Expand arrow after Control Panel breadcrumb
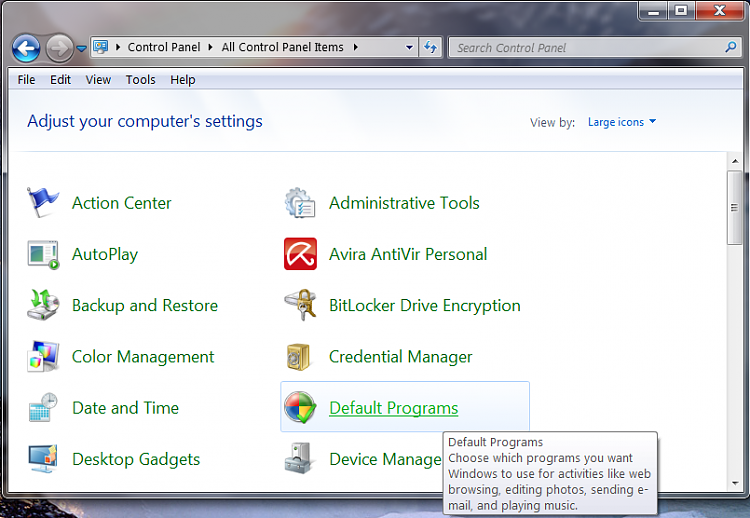Viewport: 750px width, 518px height. [x=210, y=47]
